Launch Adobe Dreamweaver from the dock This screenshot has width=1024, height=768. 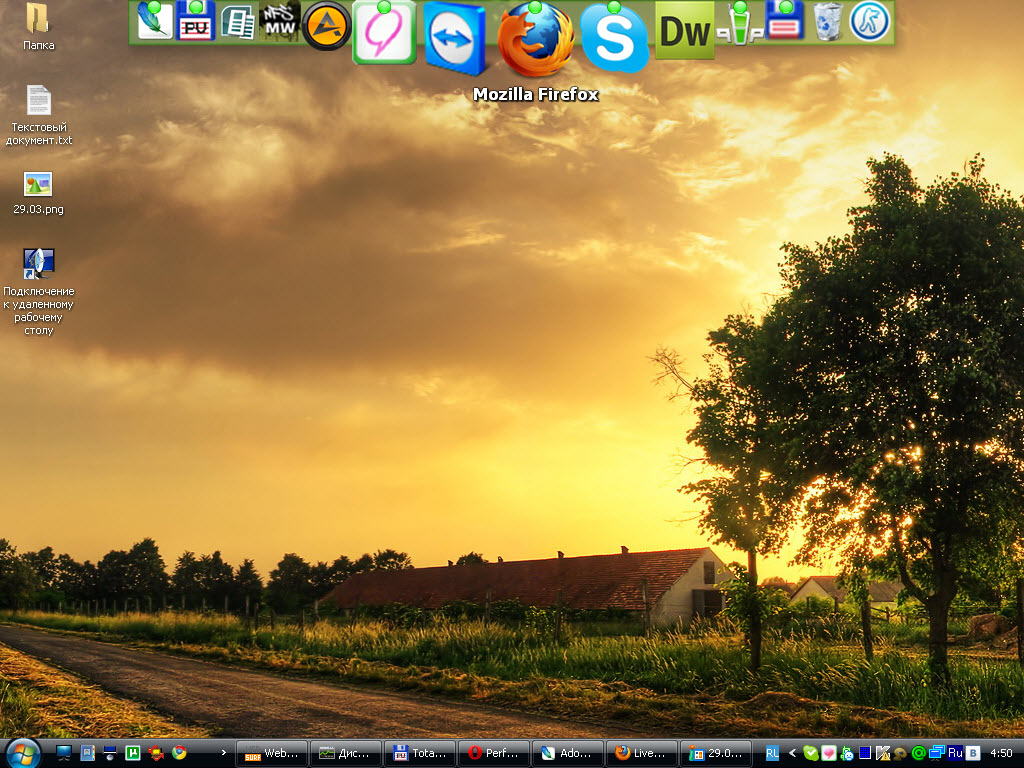685,31
